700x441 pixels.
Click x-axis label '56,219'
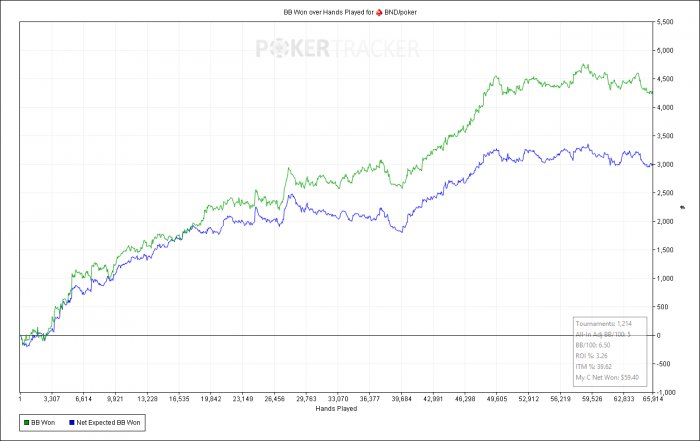click(x=560, y=398)
